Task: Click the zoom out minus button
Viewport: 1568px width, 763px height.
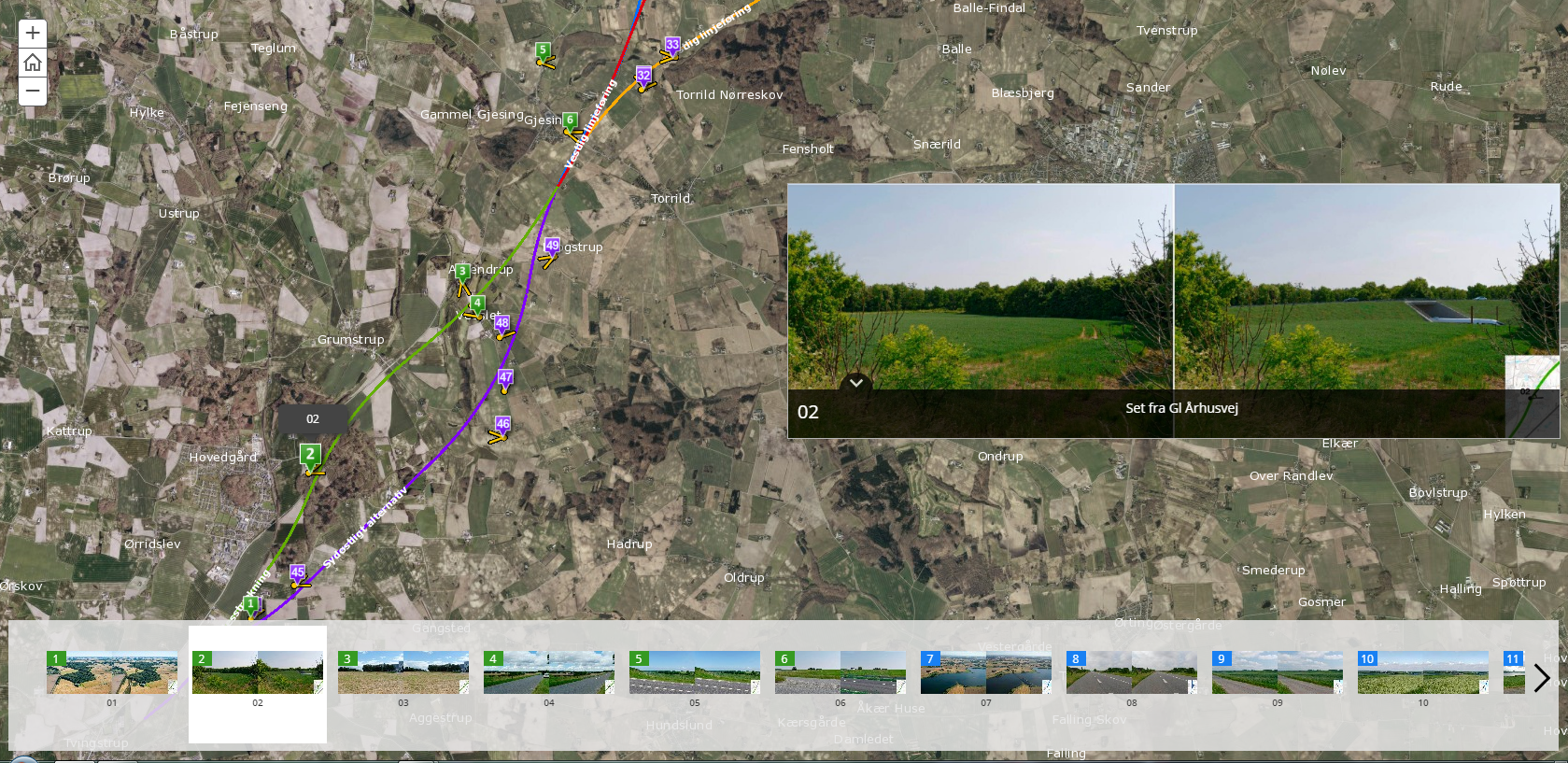Action: pyautogui.click(x=33, y=92)
